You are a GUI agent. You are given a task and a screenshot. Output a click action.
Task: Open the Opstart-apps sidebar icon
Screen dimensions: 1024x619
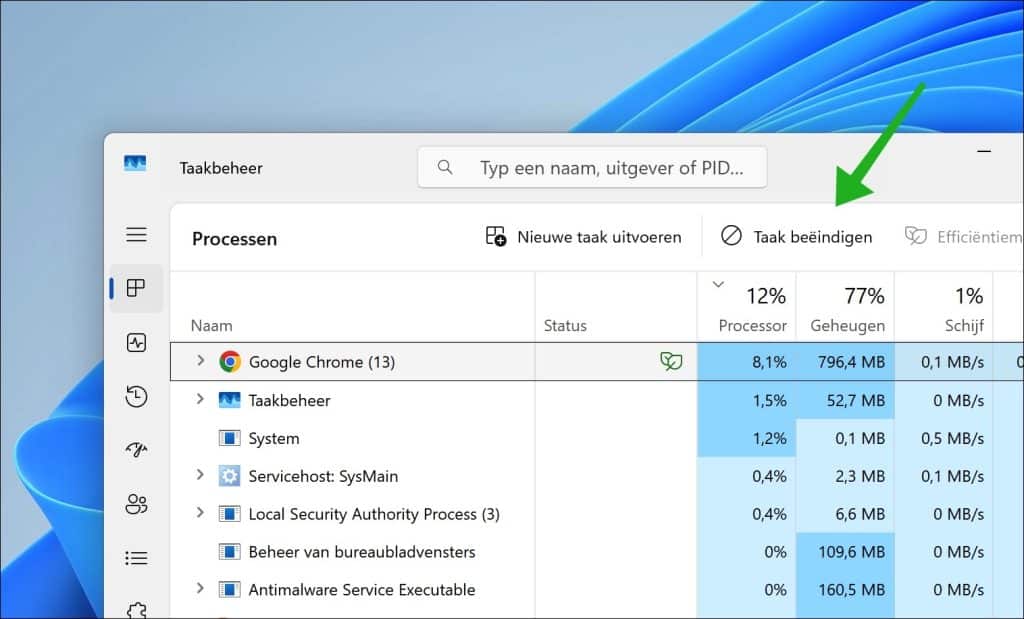[x=136, y=449]
